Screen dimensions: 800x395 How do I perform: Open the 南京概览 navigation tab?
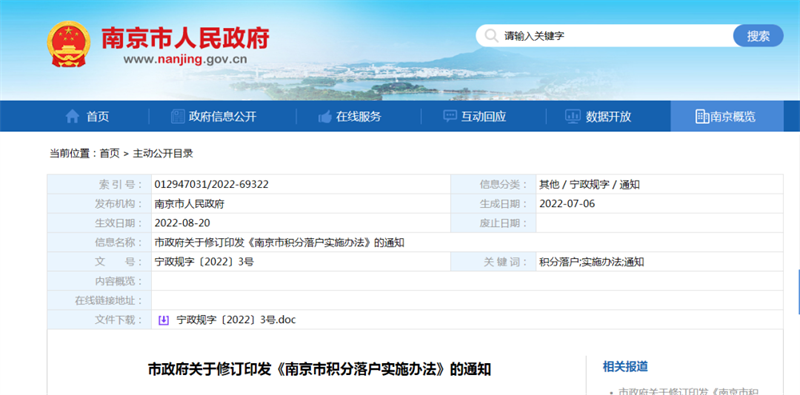[727, 116]
